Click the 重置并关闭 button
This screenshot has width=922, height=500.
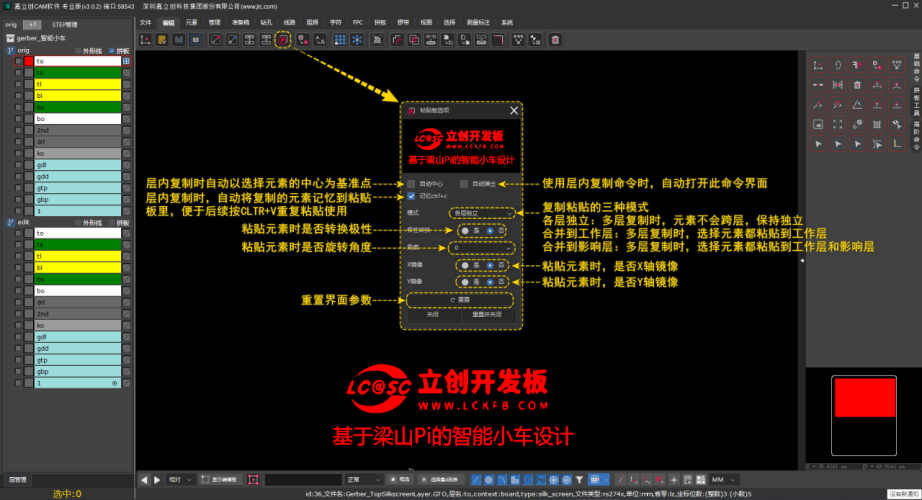tap(487, 315)
